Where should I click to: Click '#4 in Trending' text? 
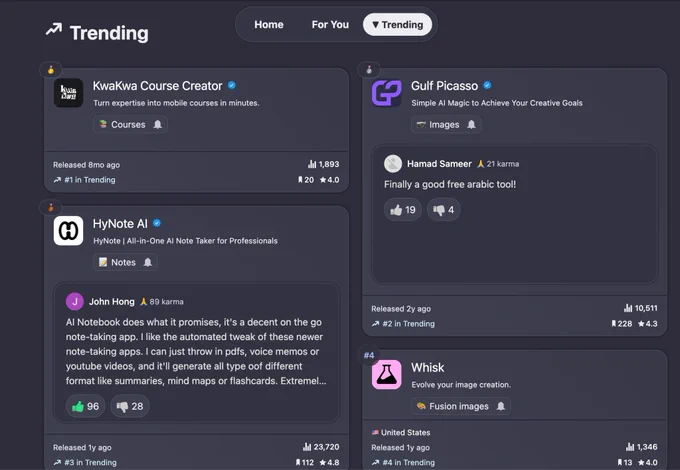[x=409, y=462]
